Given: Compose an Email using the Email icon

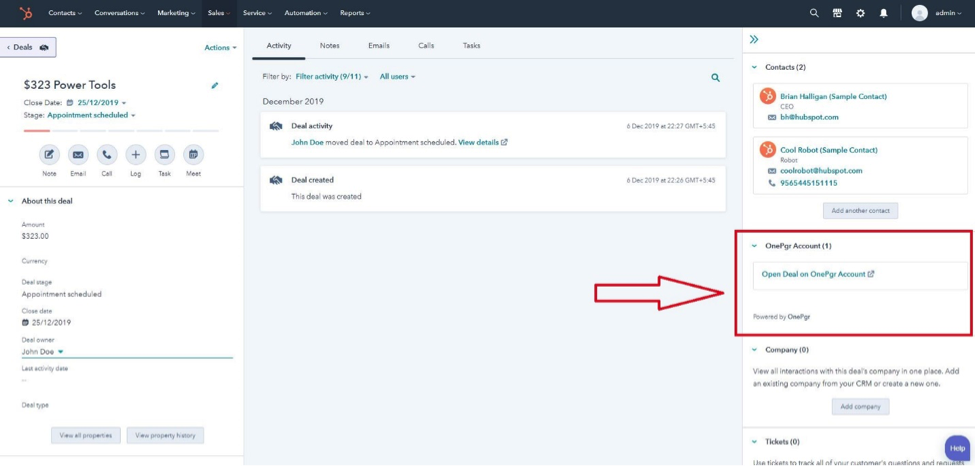Looking at the screenshot, I should coord(78,154).
